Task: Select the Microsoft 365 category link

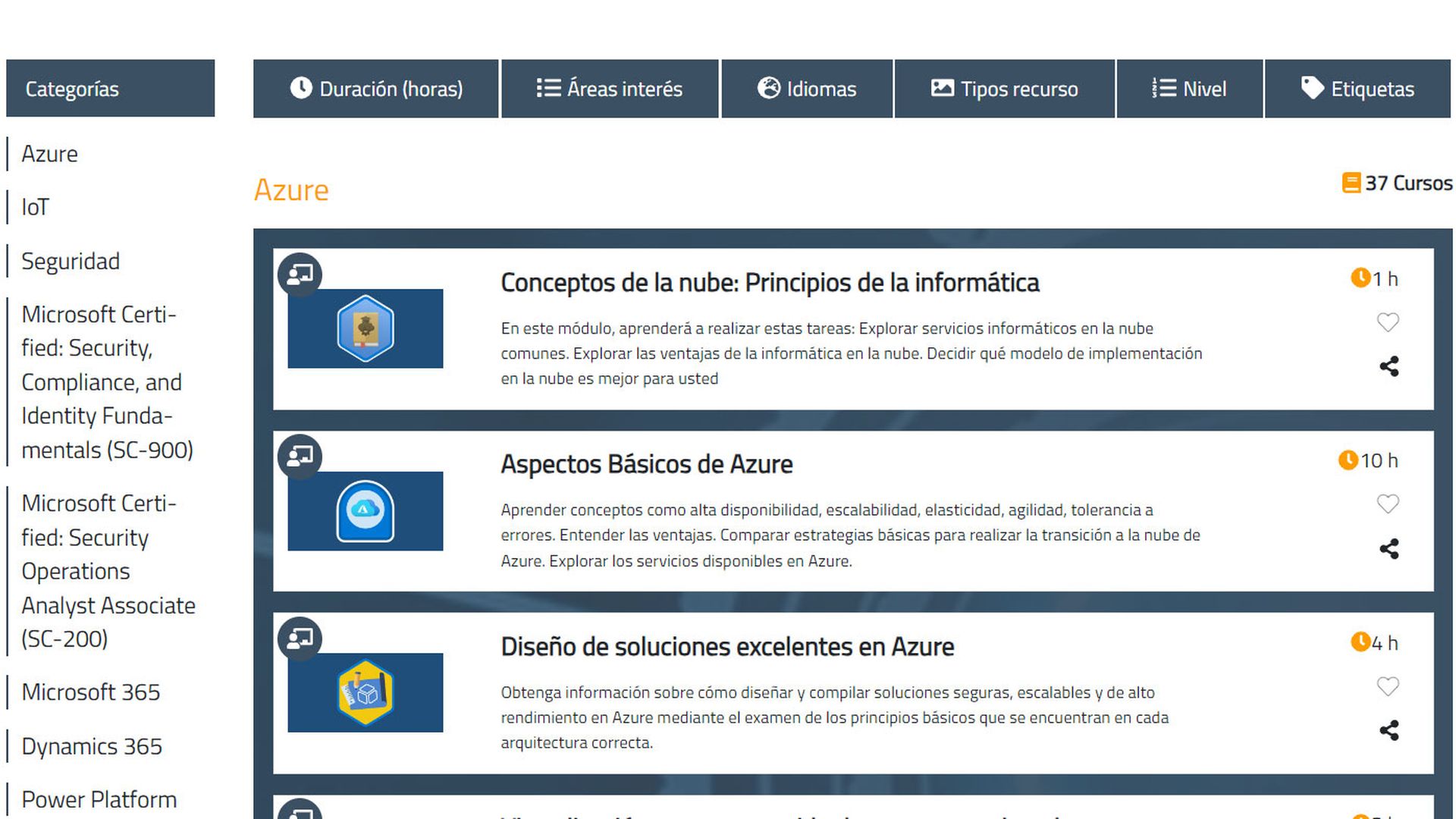Action: 91,692
